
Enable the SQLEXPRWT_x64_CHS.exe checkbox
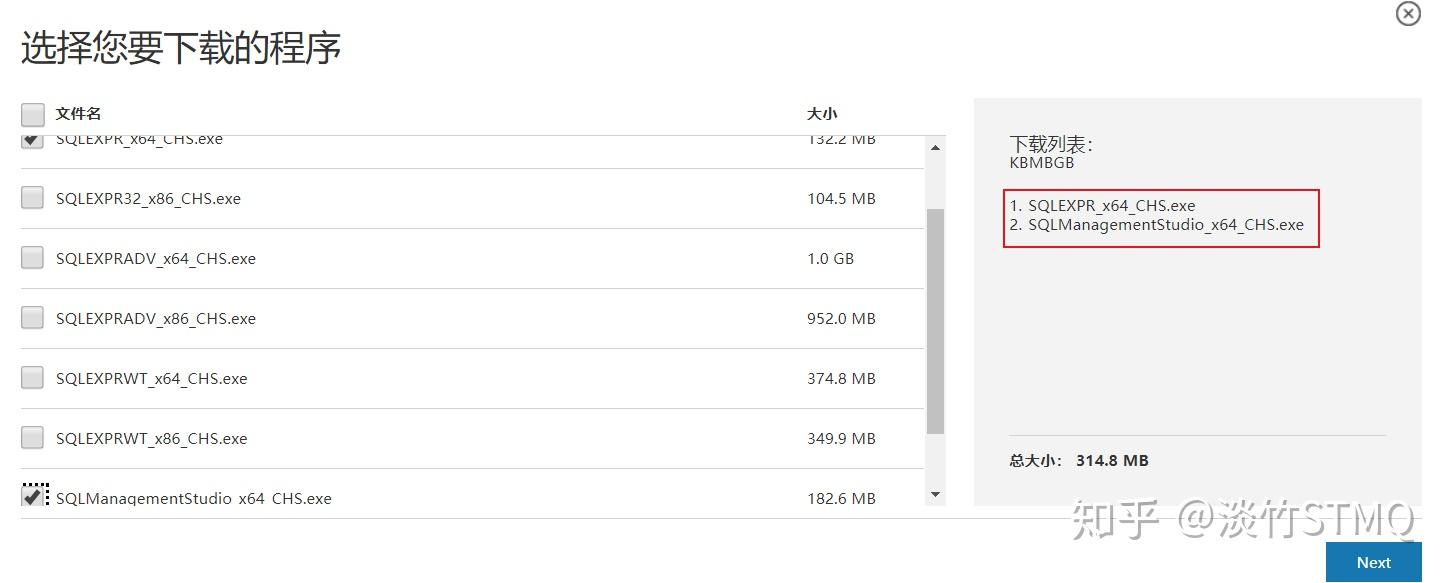33,378
